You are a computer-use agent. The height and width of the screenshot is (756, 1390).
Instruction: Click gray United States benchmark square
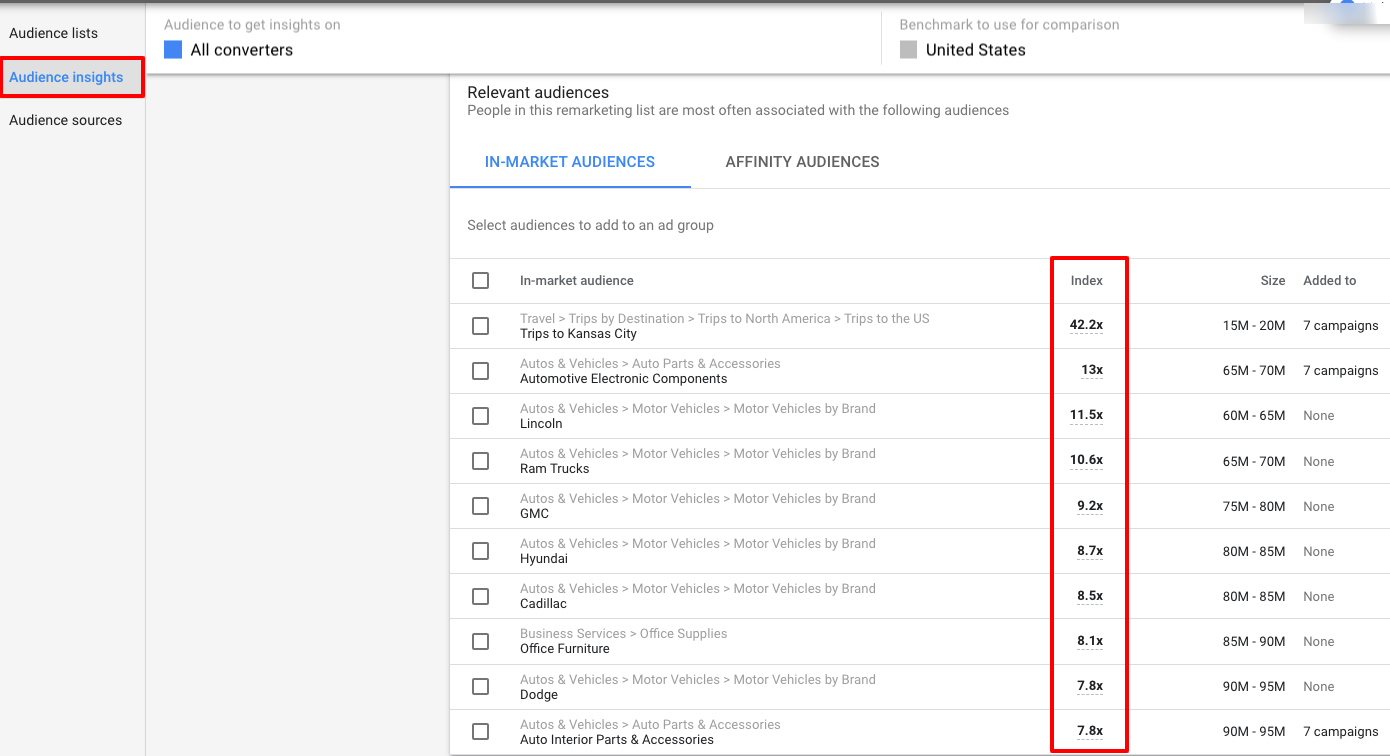[908, 50]
